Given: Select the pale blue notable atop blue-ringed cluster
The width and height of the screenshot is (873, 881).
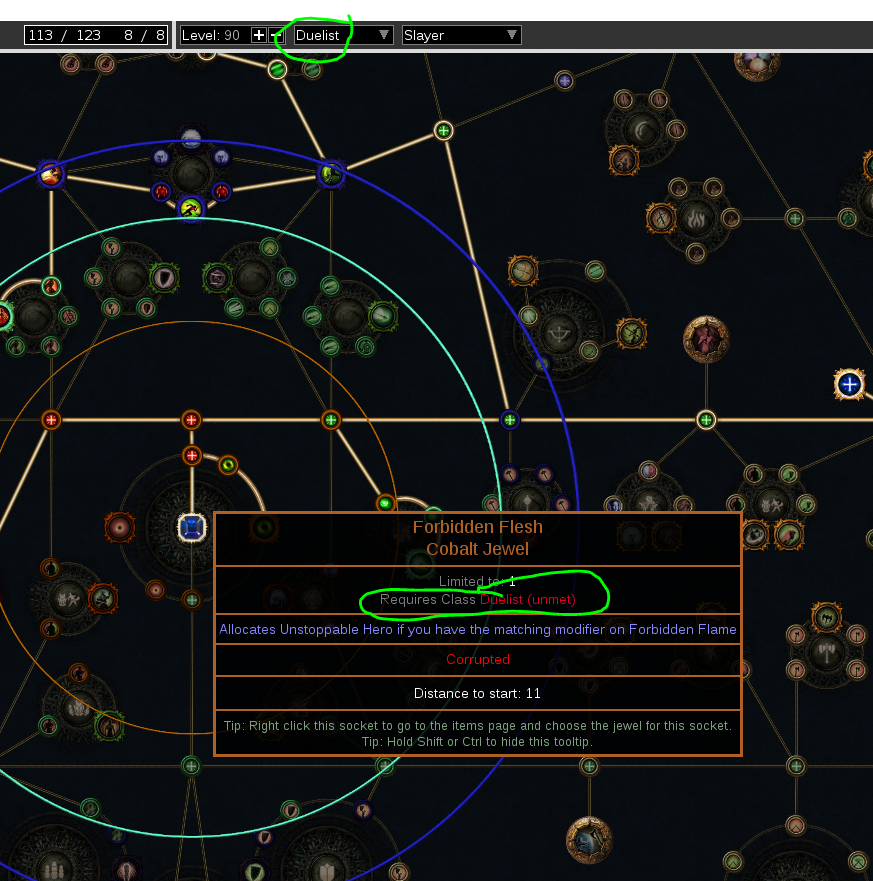Looking at the screenshot, I should pos(191,138).
